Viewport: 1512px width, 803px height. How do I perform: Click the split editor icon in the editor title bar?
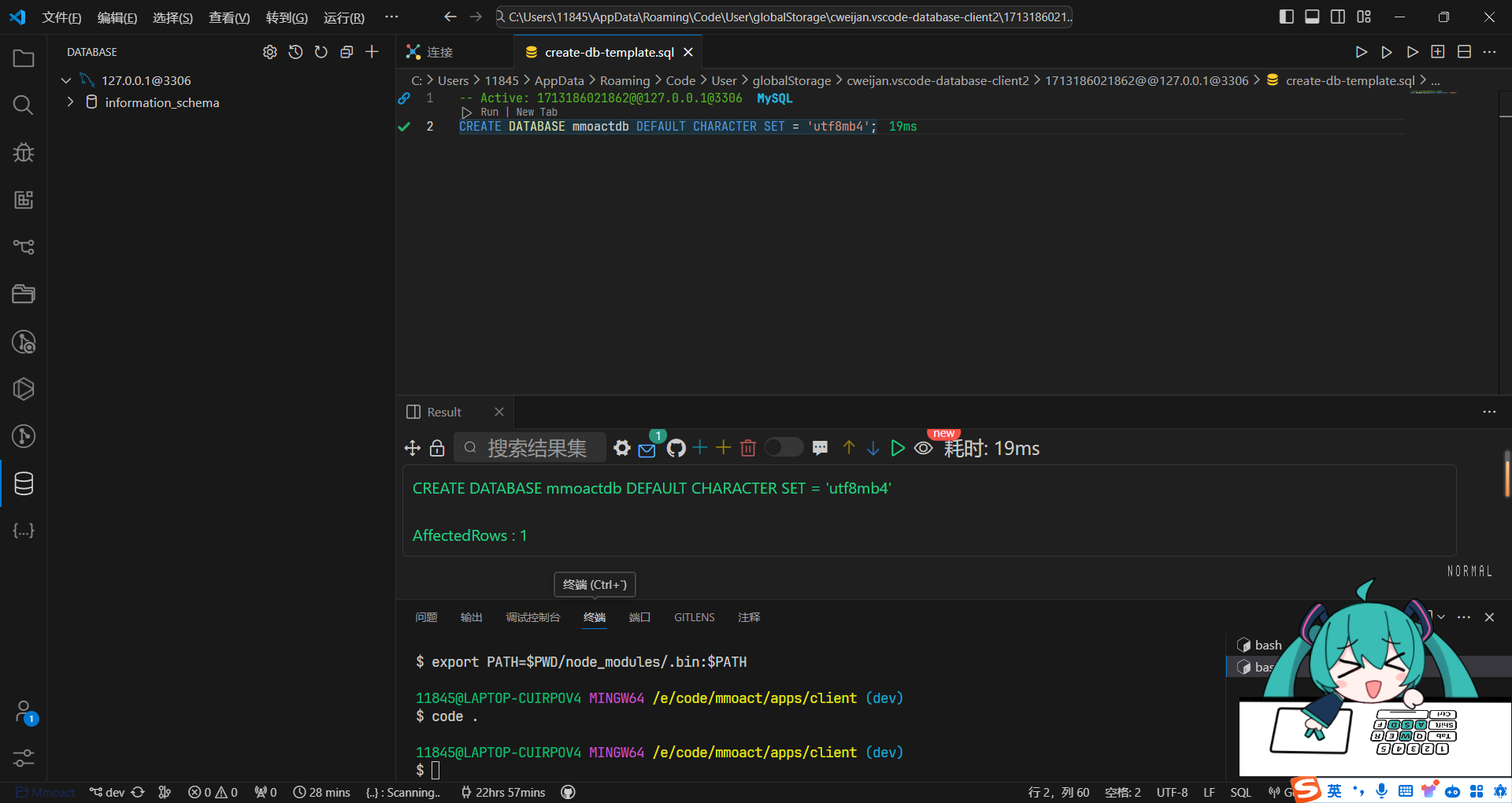point(1464,52)
